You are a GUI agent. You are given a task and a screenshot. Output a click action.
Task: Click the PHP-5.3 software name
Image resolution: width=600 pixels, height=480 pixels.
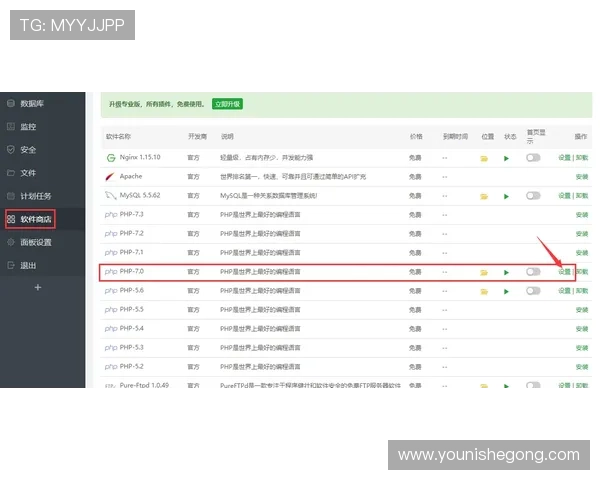(132, 348)
